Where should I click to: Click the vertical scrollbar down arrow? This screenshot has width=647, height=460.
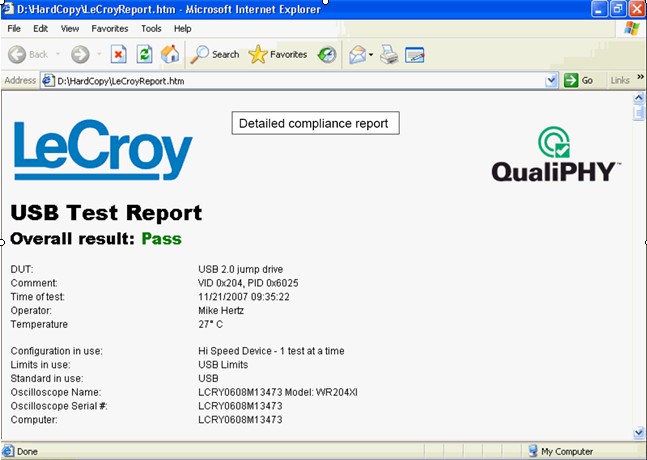point(639,432)
